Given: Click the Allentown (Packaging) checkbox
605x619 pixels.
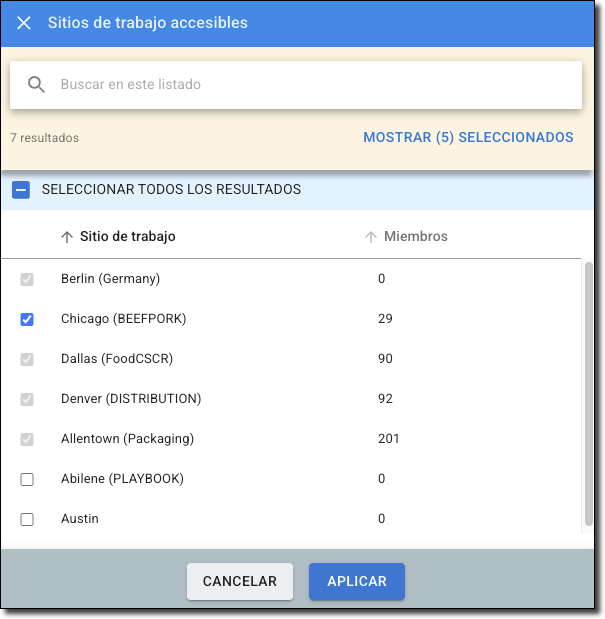Looking at the screenshot, I should [27, 439].
